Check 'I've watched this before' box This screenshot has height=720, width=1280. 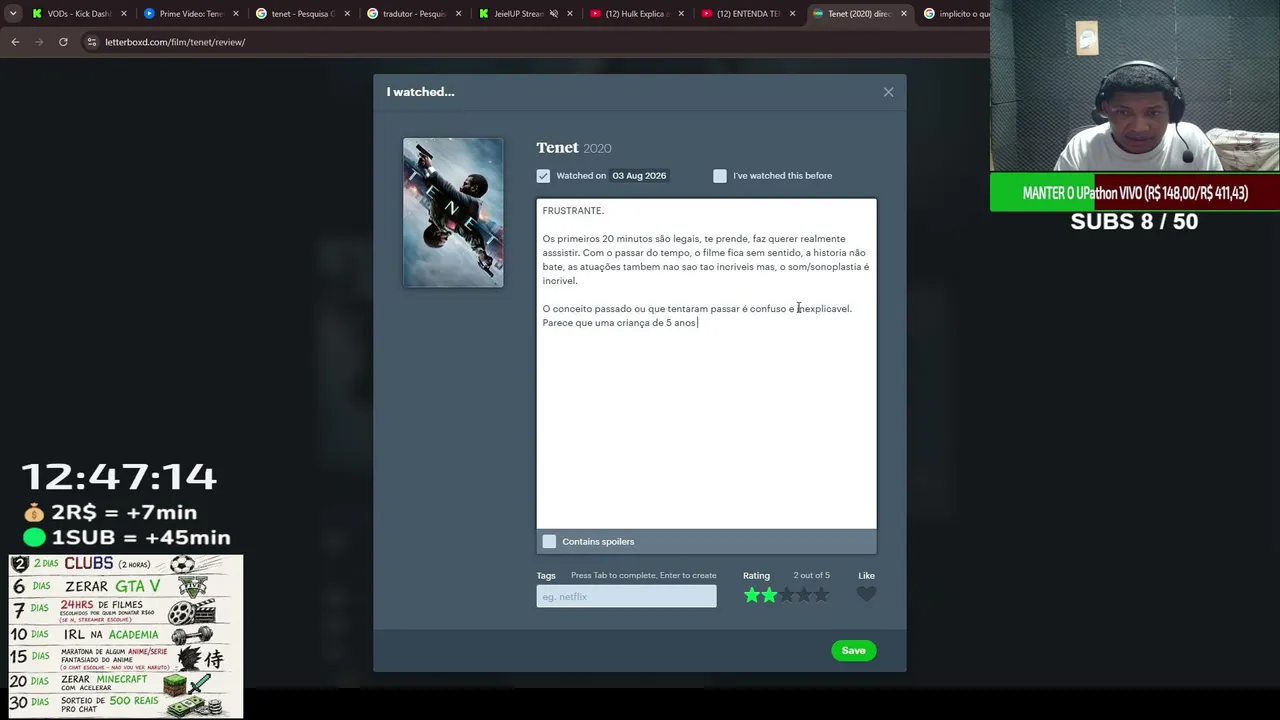720,176
